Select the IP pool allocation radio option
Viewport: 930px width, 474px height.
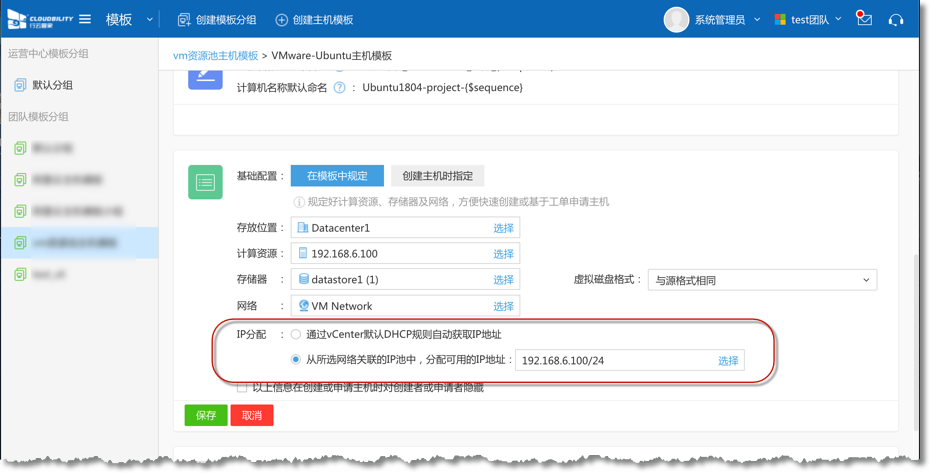[x=296, y=360]
